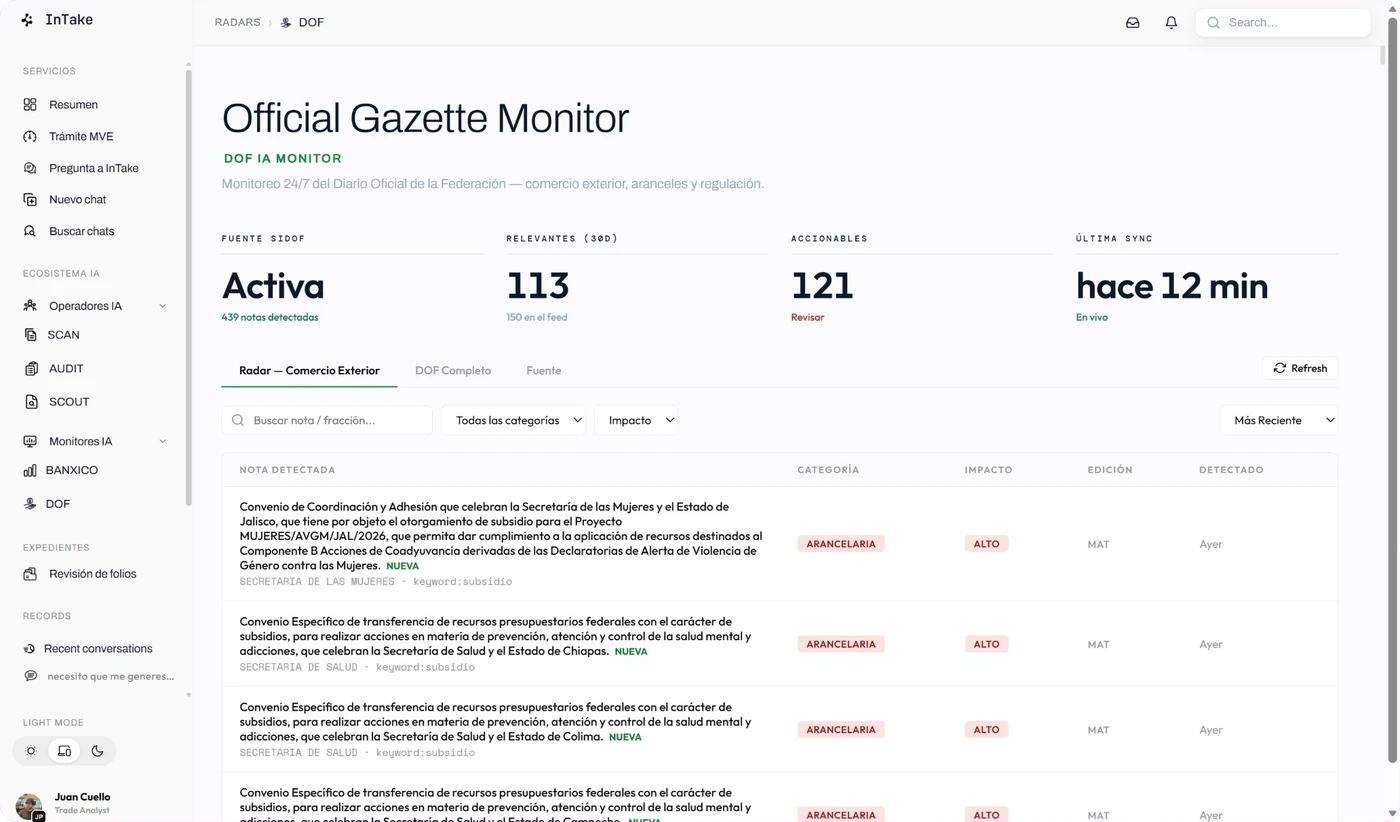Click the EDICIÓN column header
Screen dimensions: 1400x822
coord(1110,470)
